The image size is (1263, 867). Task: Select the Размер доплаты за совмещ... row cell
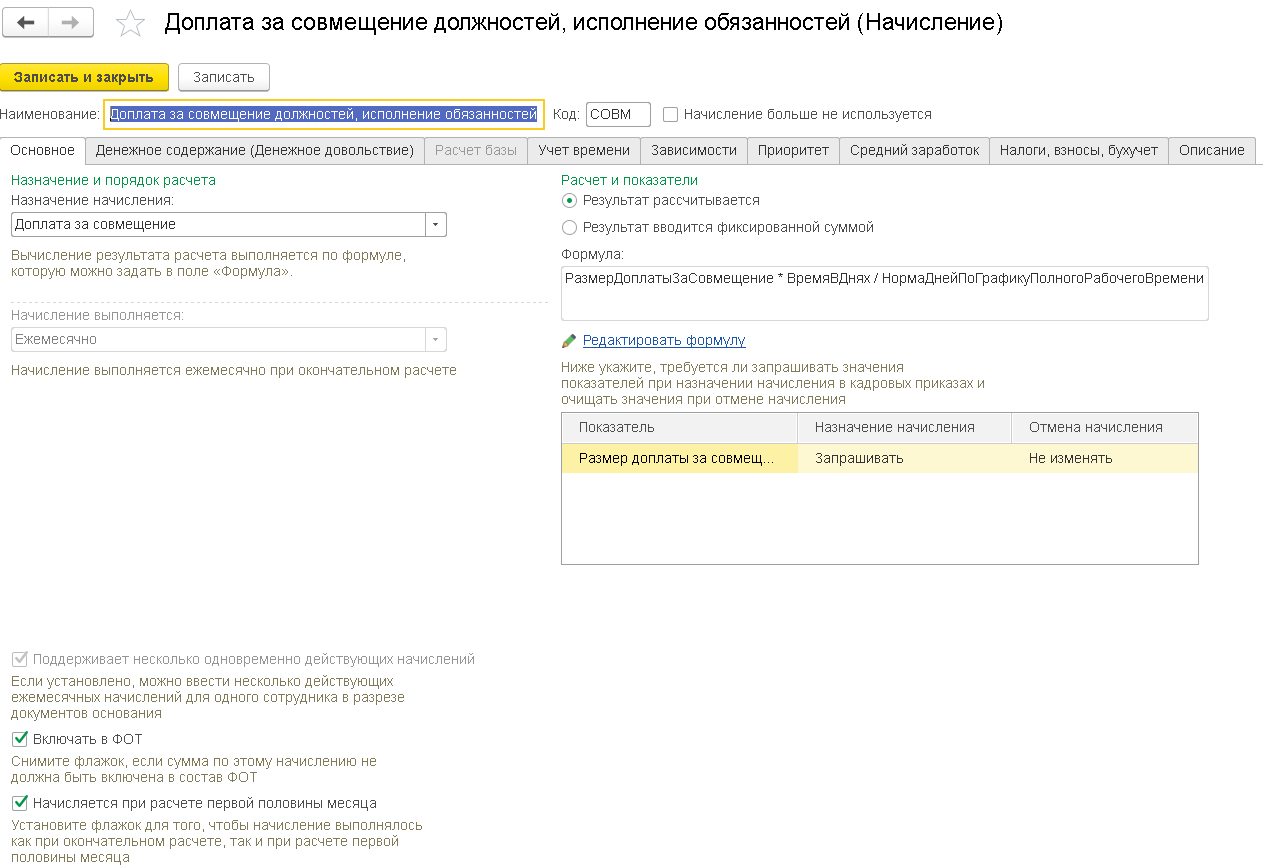point(680,459)
